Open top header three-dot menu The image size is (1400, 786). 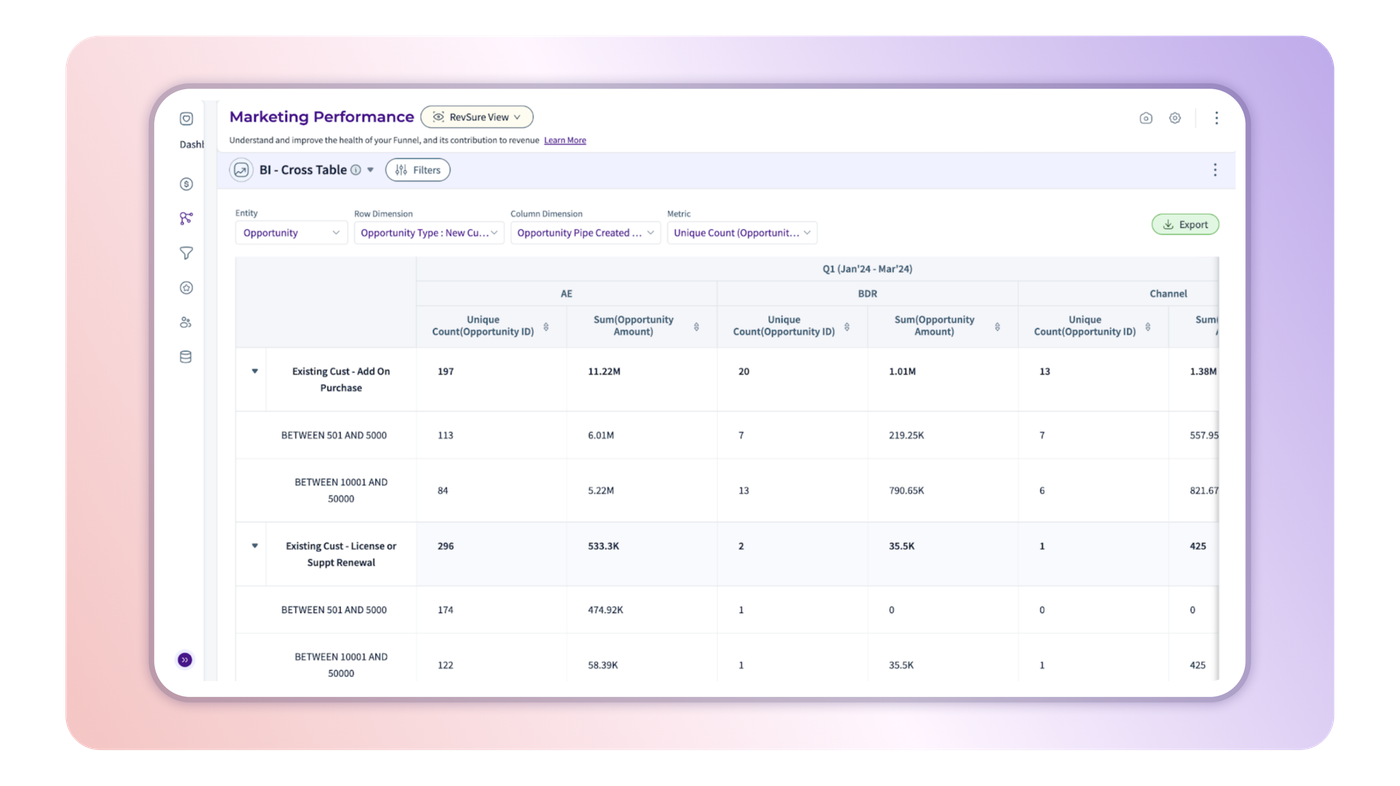click(1216, 118)
